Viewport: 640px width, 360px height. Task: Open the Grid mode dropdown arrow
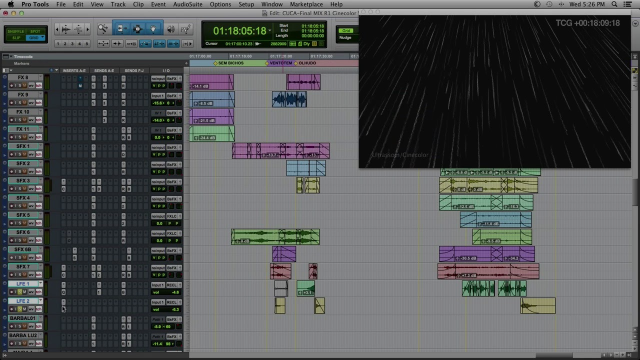(42, 38)
